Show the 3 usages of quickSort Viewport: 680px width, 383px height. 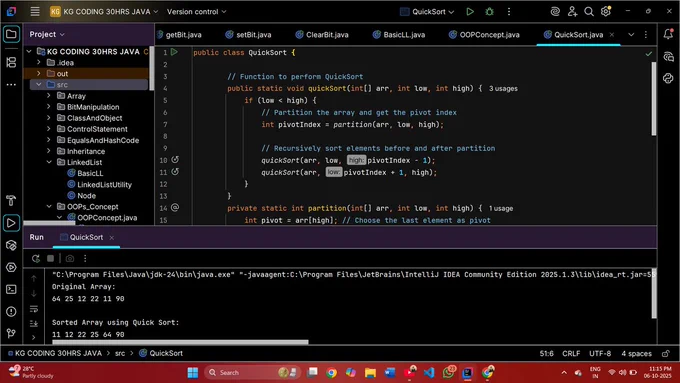click(x=503, y=88)
